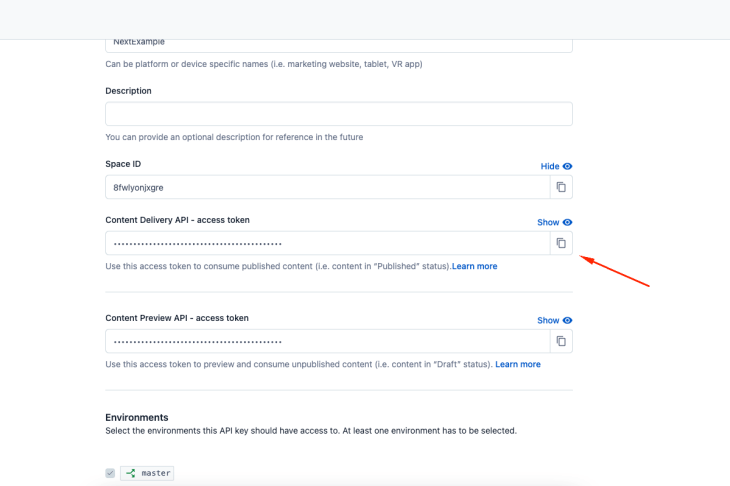Copy the Content Preview API access token
The height and width of the screenshot is (486, 730).
point(561,341)
